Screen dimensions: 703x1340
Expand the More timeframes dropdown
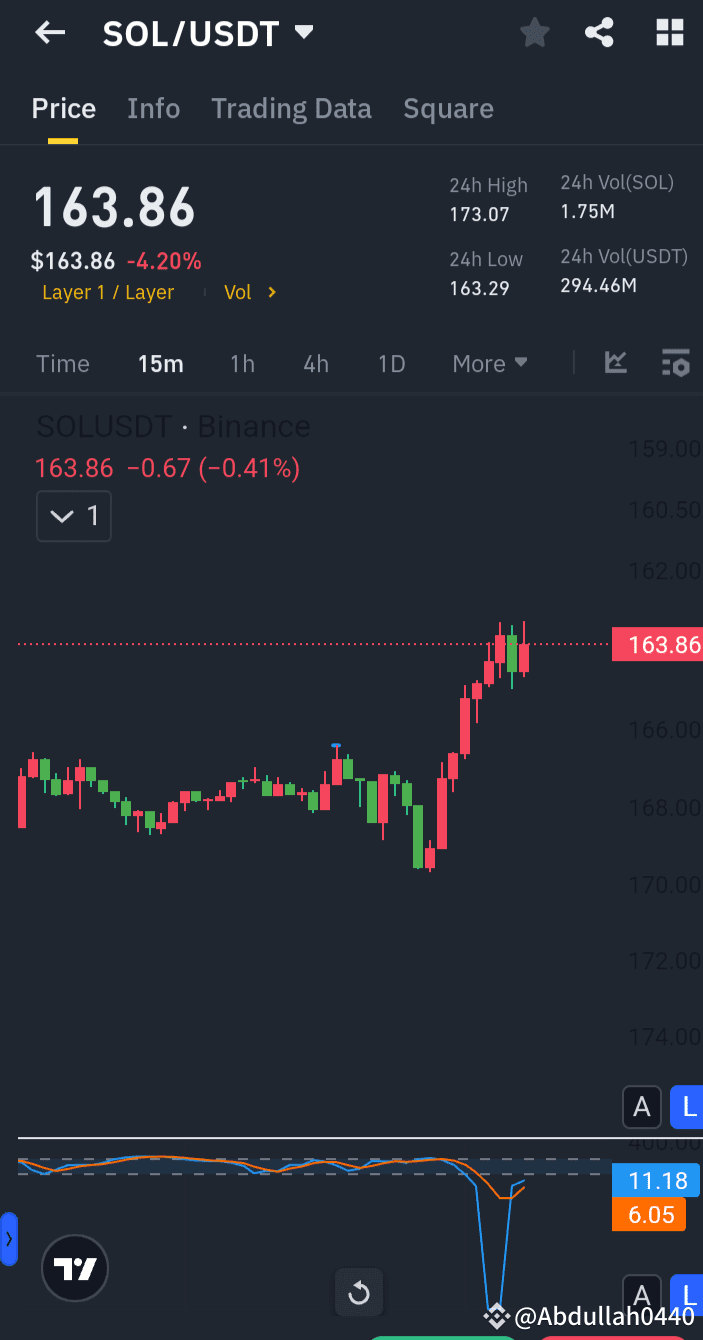489,363
